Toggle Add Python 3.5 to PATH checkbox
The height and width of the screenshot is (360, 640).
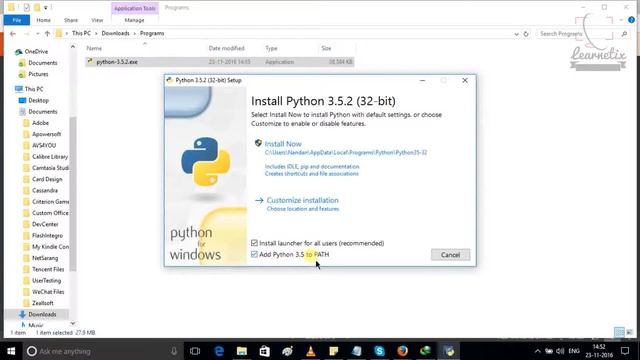coord(254,254)
